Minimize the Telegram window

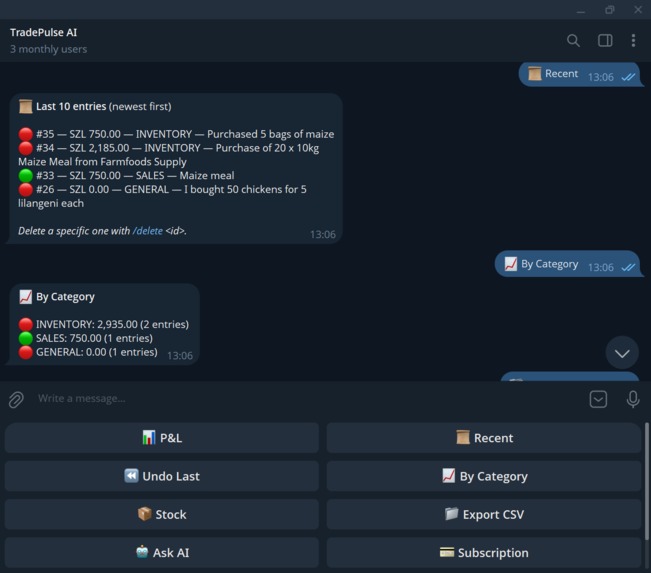tap(581, 10)
